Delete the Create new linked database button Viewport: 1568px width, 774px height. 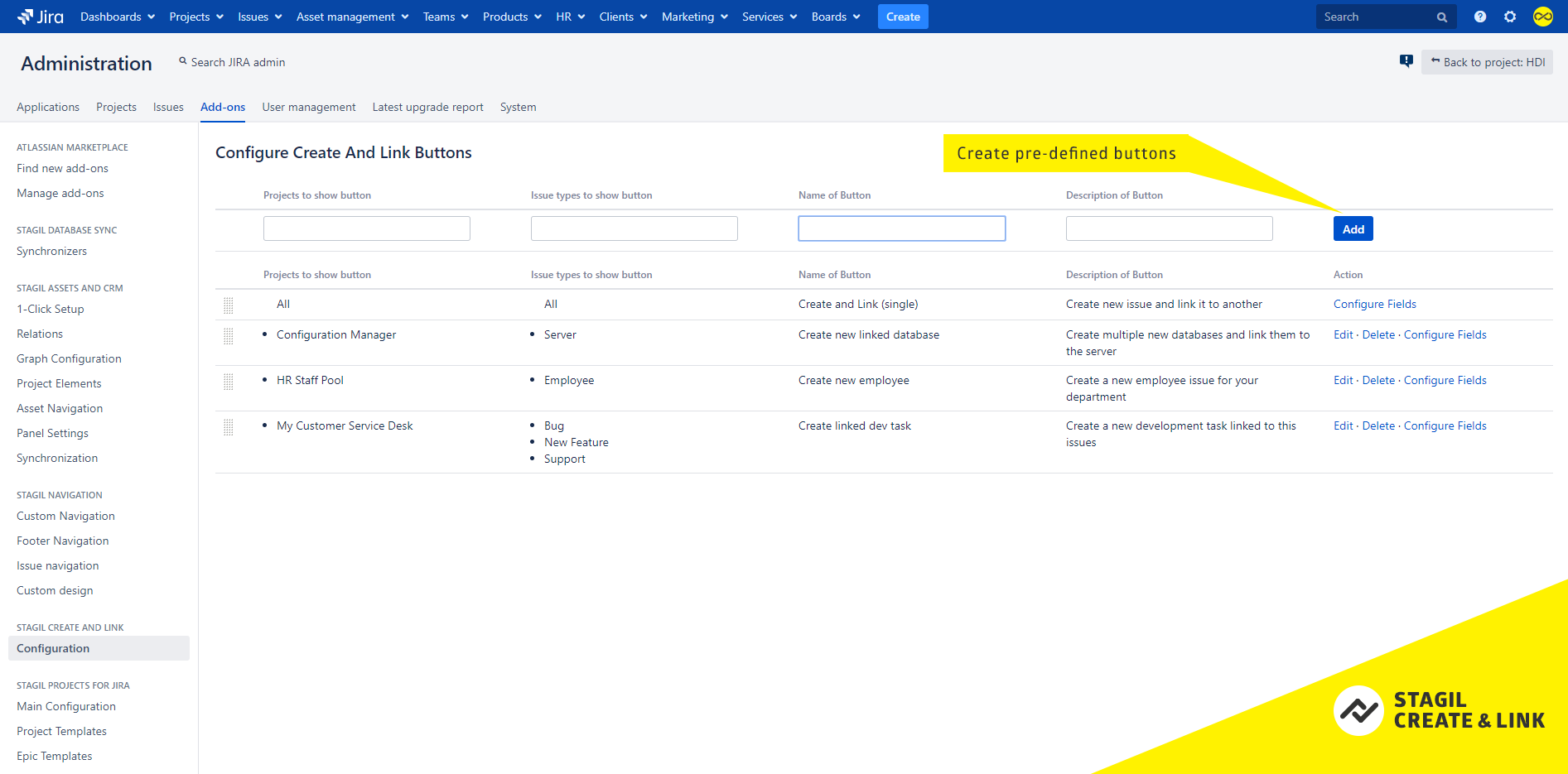pos(1378,334)
